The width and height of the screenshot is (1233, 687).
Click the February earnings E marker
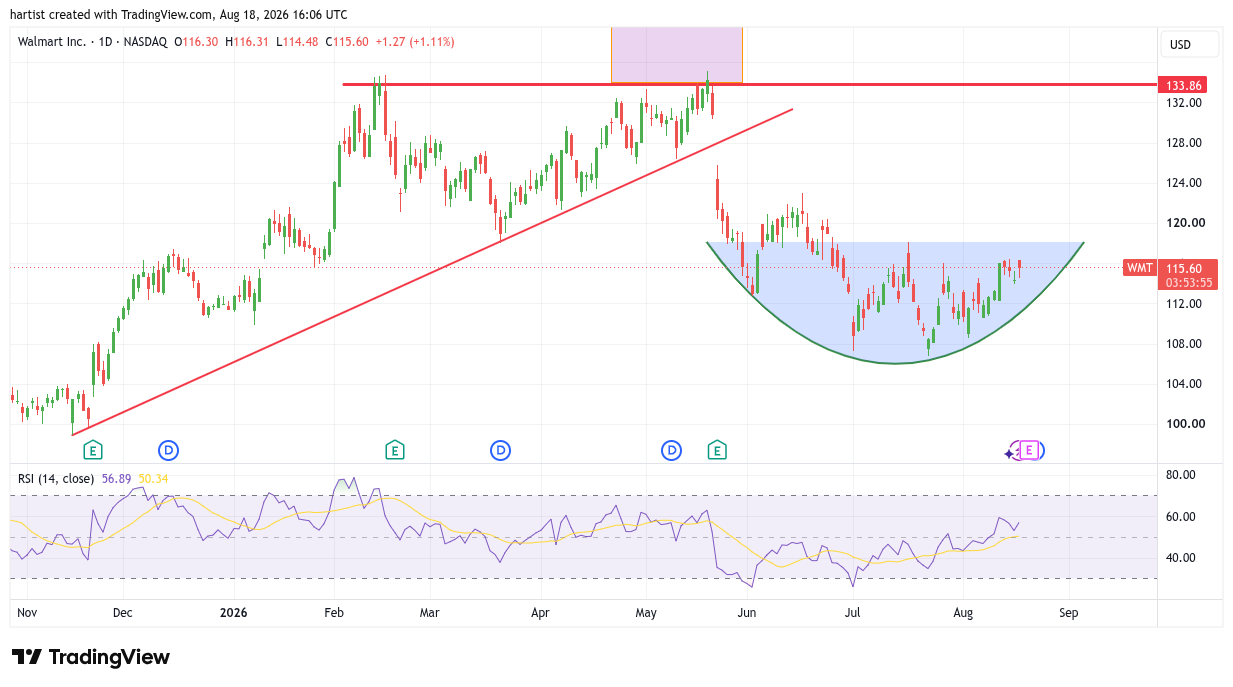pos(395,451)
